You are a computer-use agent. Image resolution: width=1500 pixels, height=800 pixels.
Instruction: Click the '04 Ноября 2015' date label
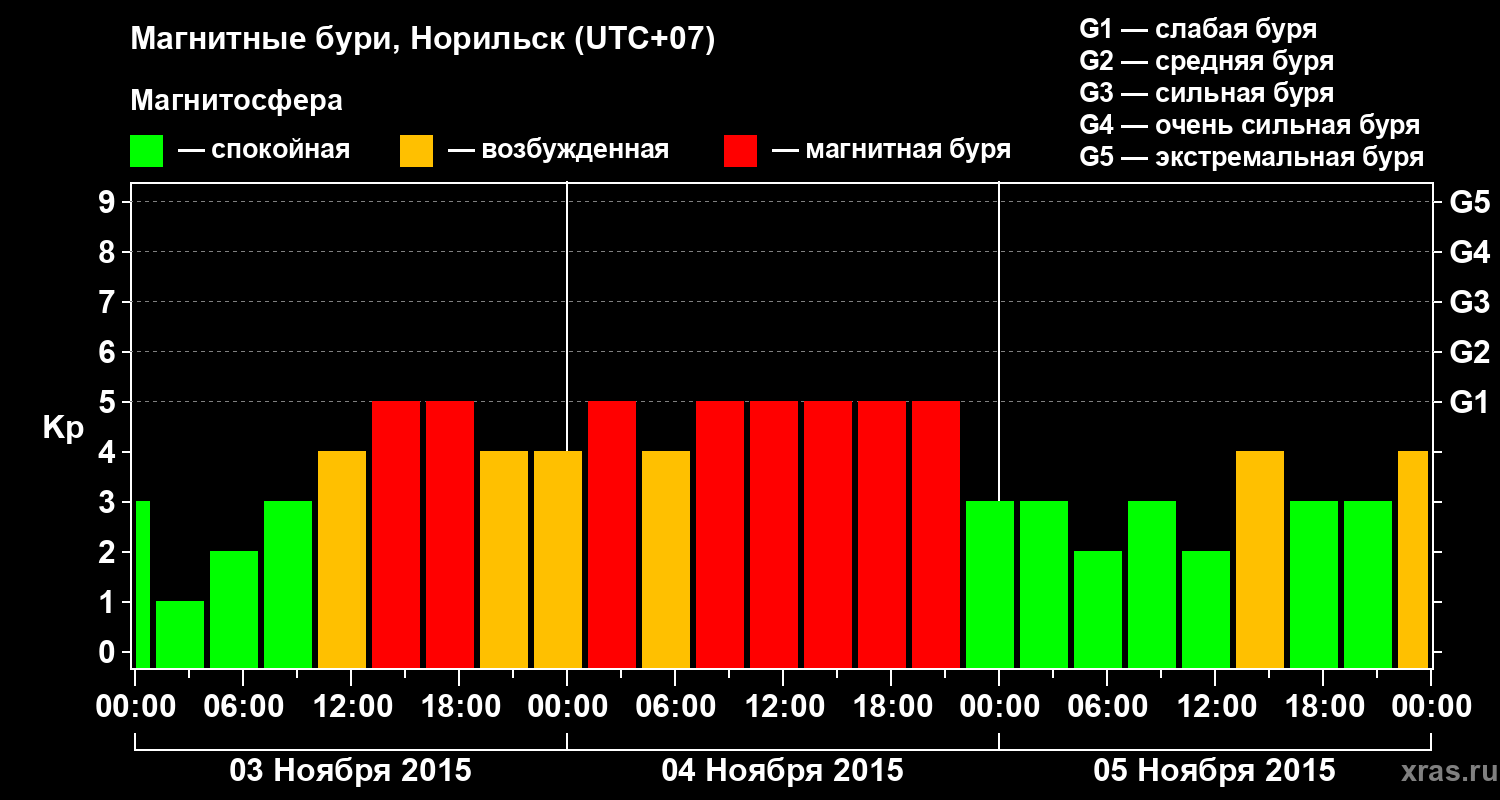tap(782, 771)
